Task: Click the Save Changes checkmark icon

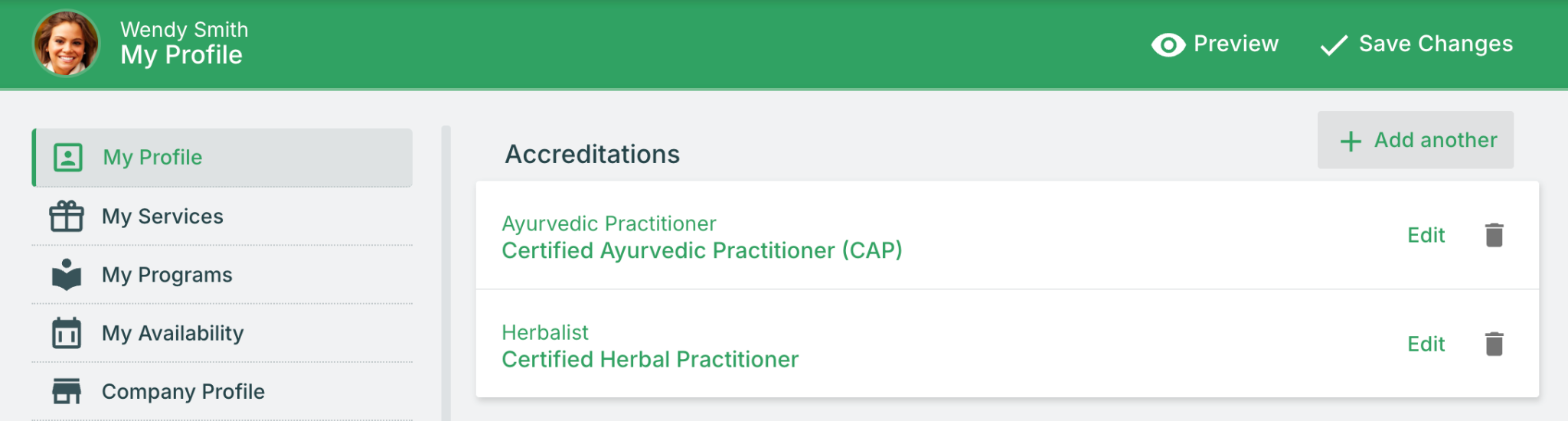Action: pos(1334,45)
